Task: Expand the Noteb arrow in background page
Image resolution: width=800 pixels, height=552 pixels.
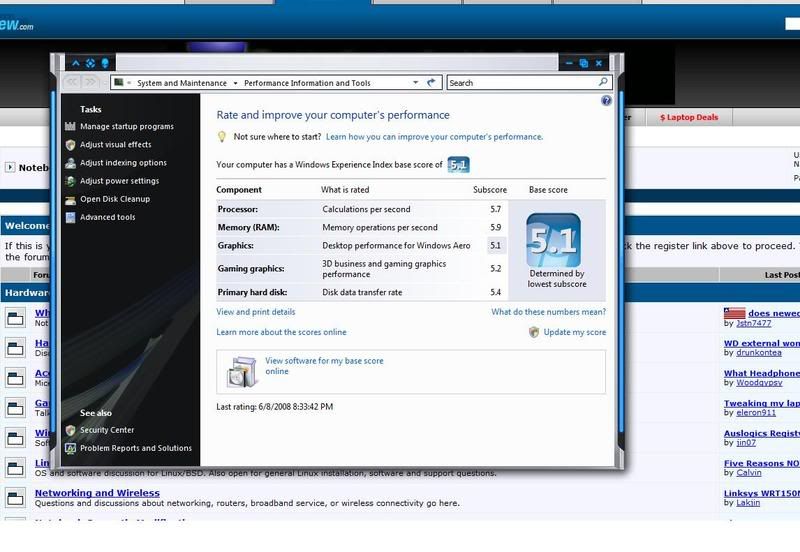Action: (x=10, y=167)
